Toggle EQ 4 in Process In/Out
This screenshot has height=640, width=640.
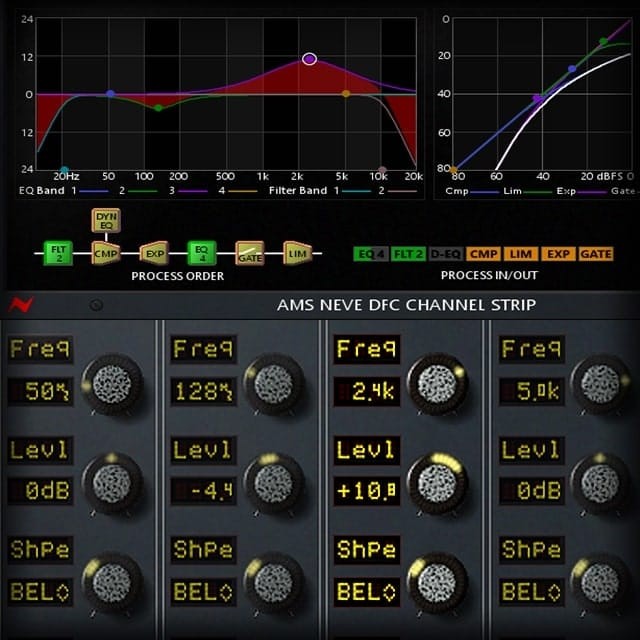[371, 254]
